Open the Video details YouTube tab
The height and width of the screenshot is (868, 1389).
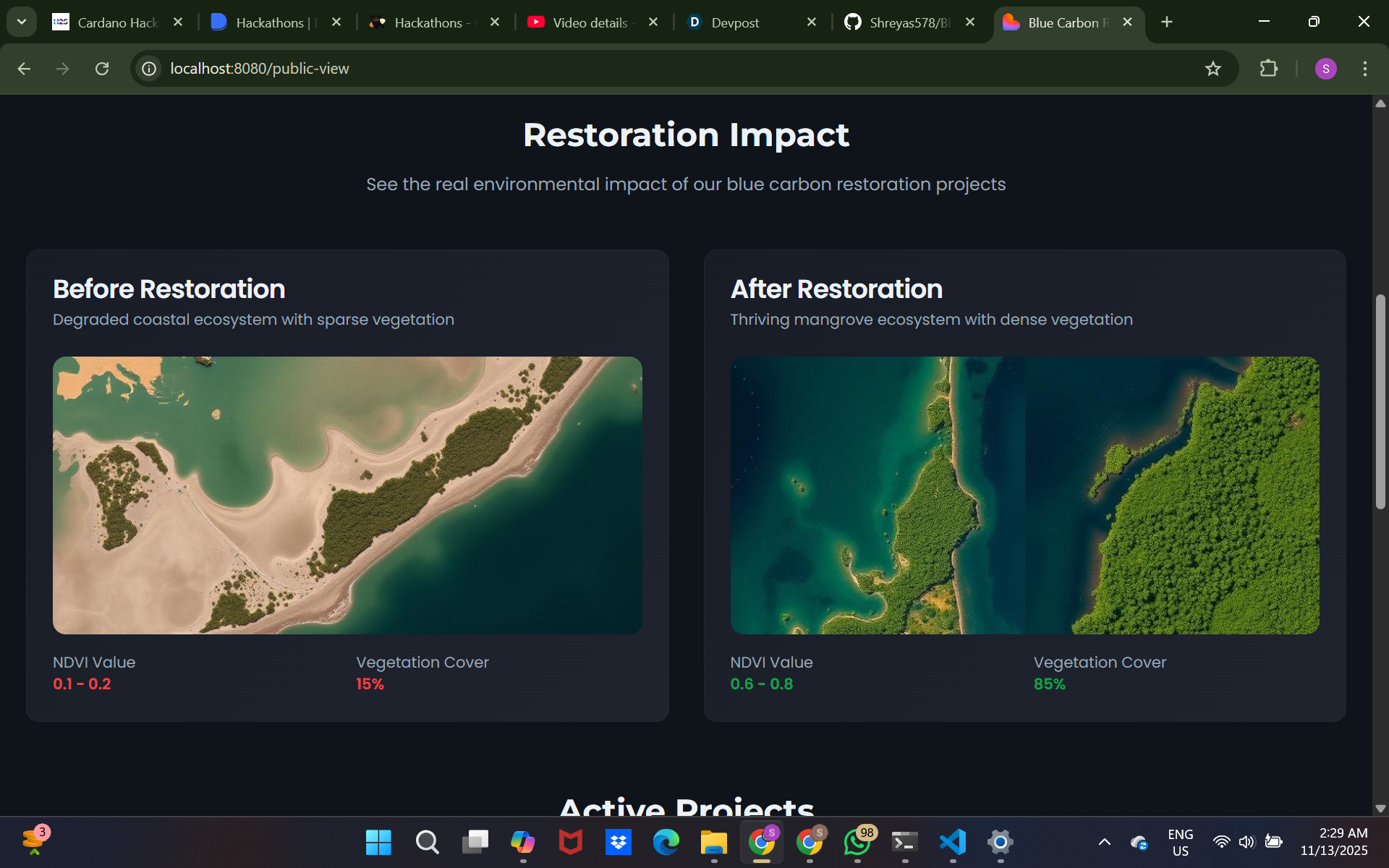[590, 22]
